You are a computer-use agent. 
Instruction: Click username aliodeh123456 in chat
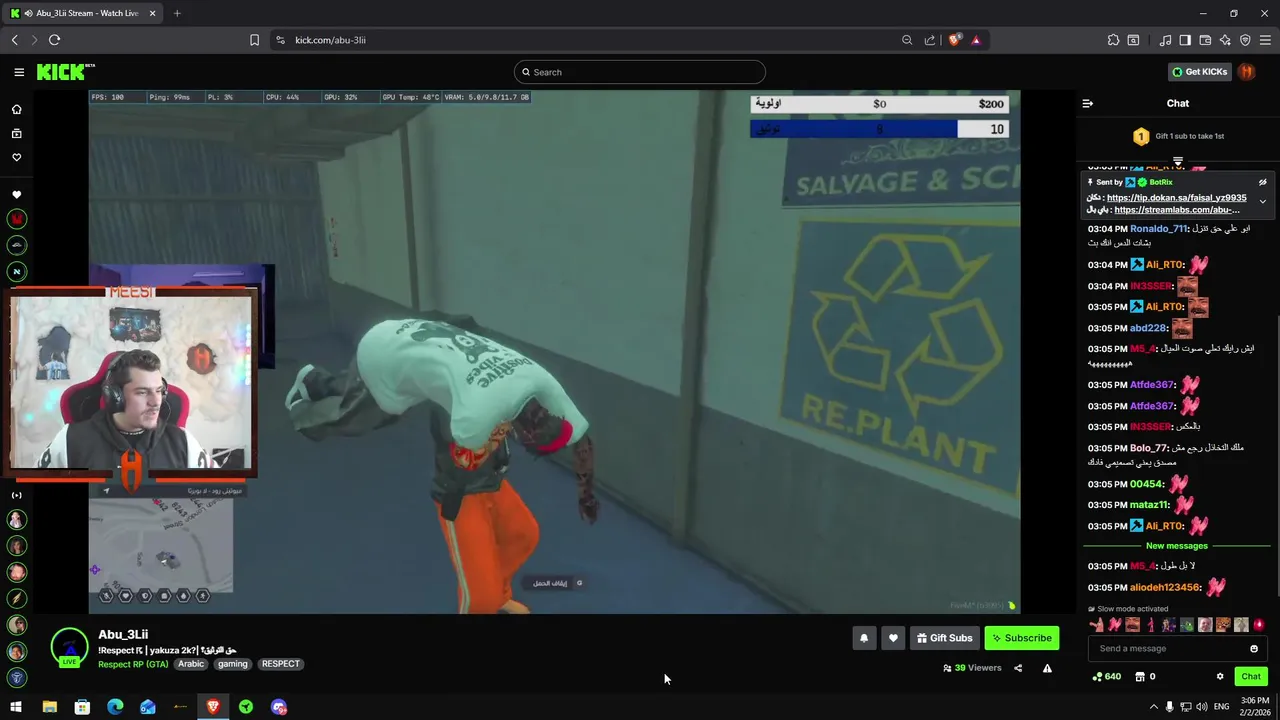(x=1164, y=588)
